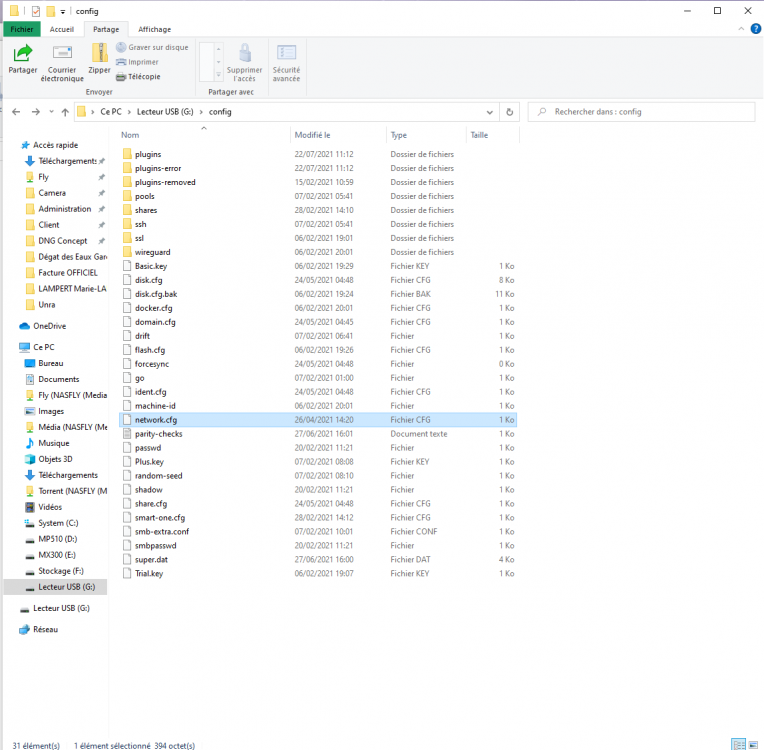Go up one folder level

click(65, 112)
